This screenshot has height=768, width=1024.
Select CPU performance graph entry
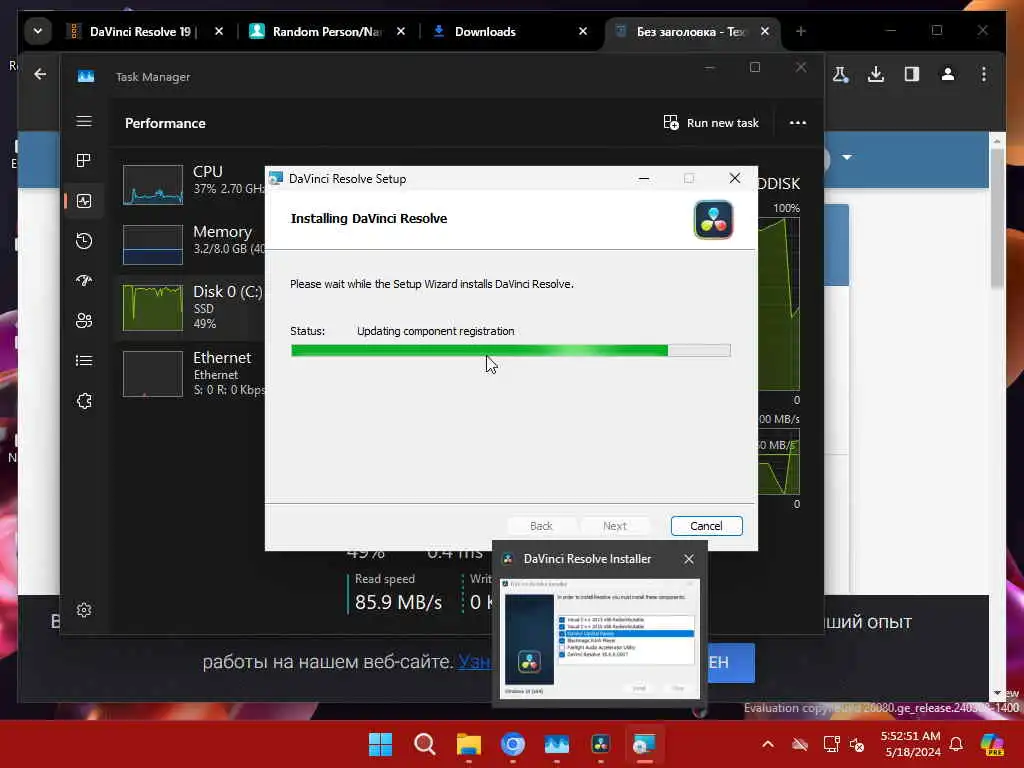point(192,184)
